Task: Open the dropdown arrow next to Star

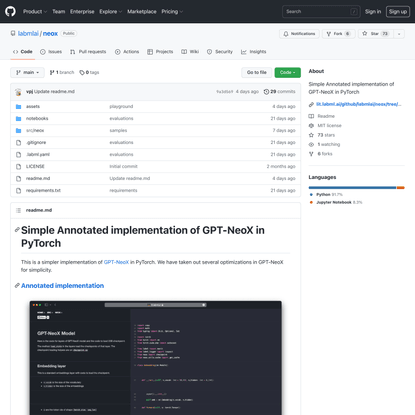Action: (399, 34)
